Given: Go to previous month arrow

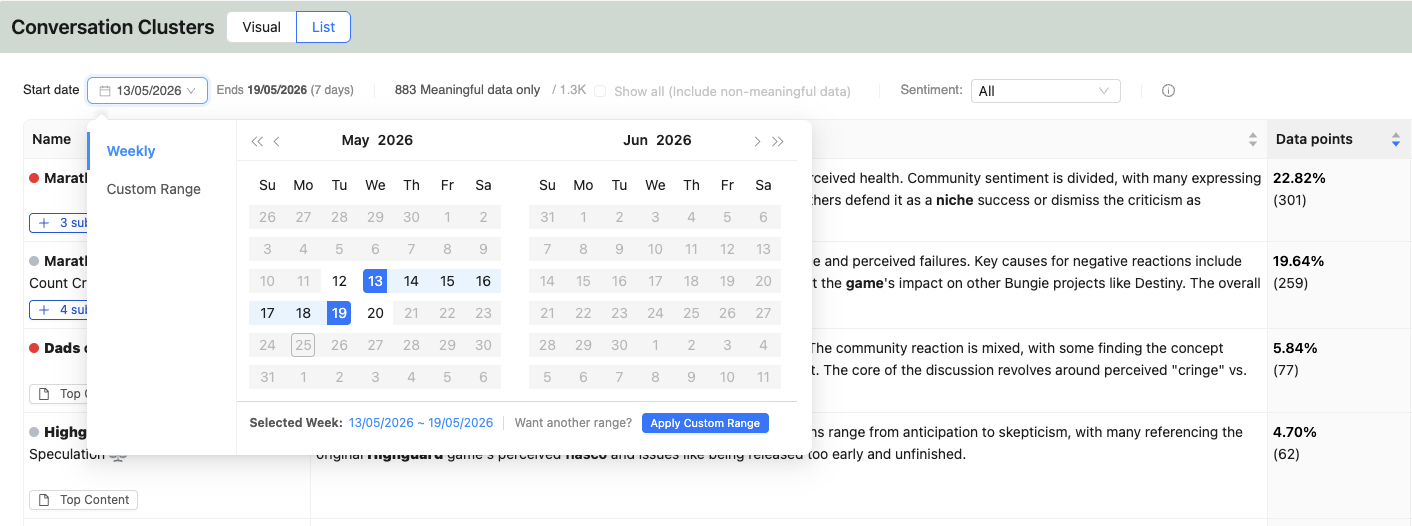Looking at the screenshot, I should click(277, 141).
